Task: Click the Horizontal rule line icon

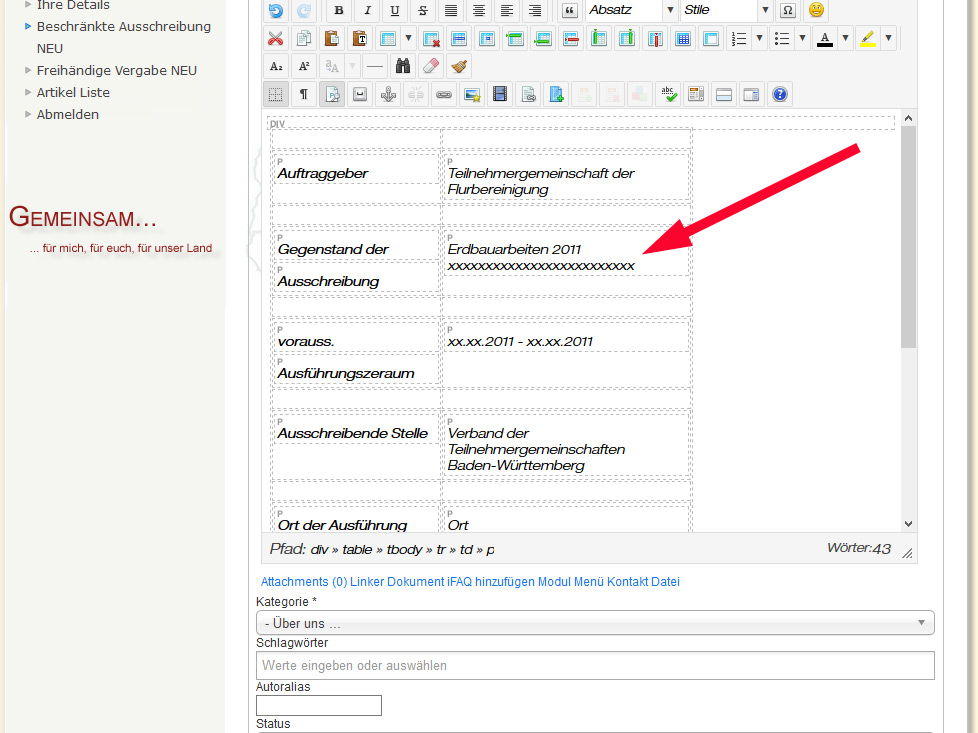Action: [375, 66]
